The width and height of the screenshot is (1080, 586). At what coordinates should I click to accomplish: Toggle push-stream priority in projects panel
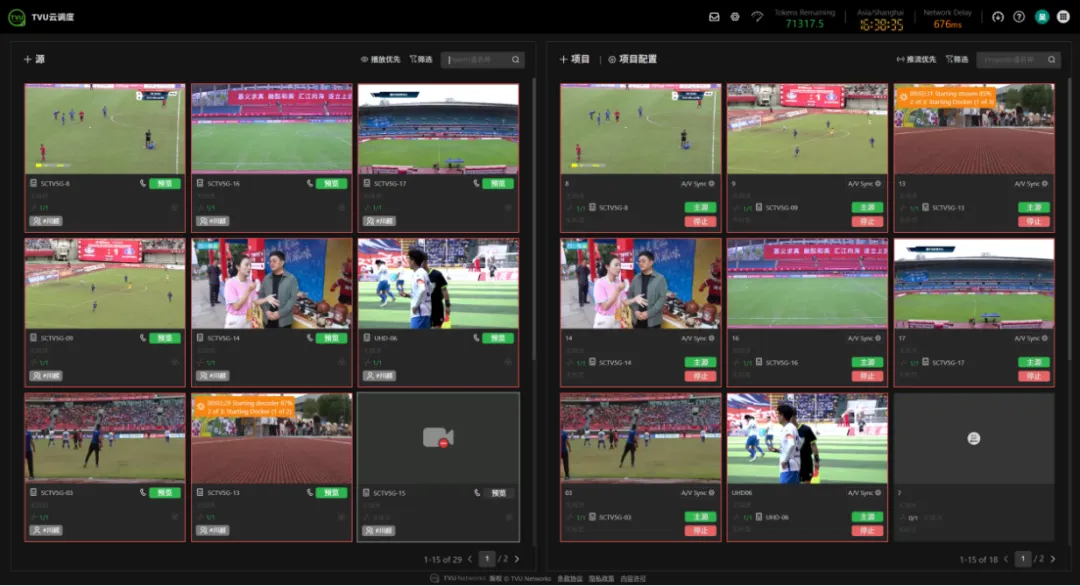pos(916,59)
